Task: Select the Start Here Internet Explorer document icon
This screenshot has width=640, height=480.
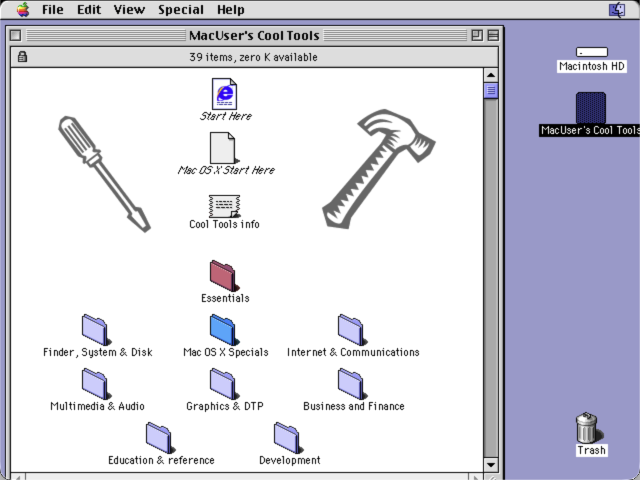Action: point(224,94)
